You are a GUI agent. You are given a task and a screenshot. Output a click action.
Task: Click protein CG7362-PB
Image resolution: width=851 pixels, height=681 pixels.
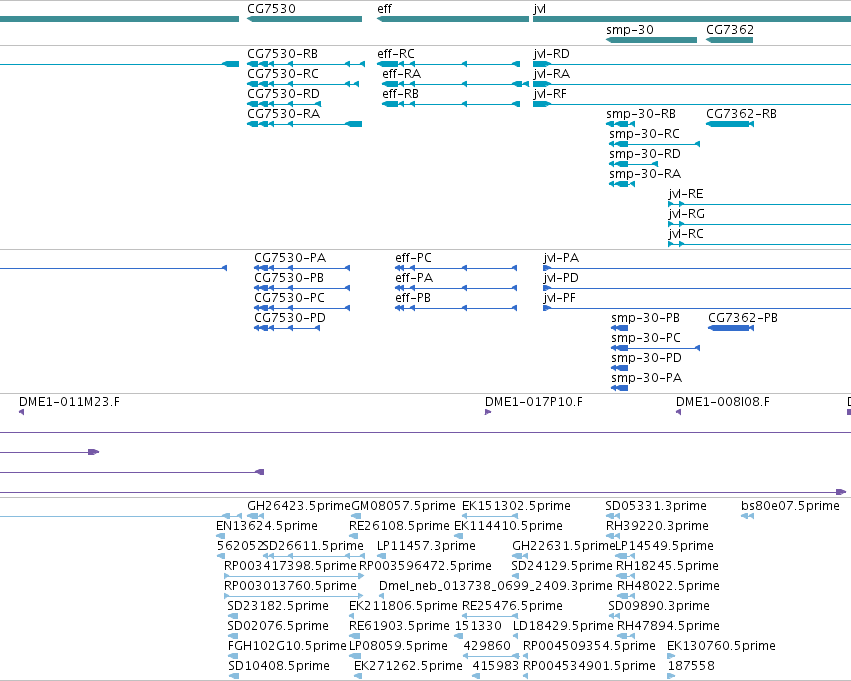pyautogui.click(x=731, y=328)
